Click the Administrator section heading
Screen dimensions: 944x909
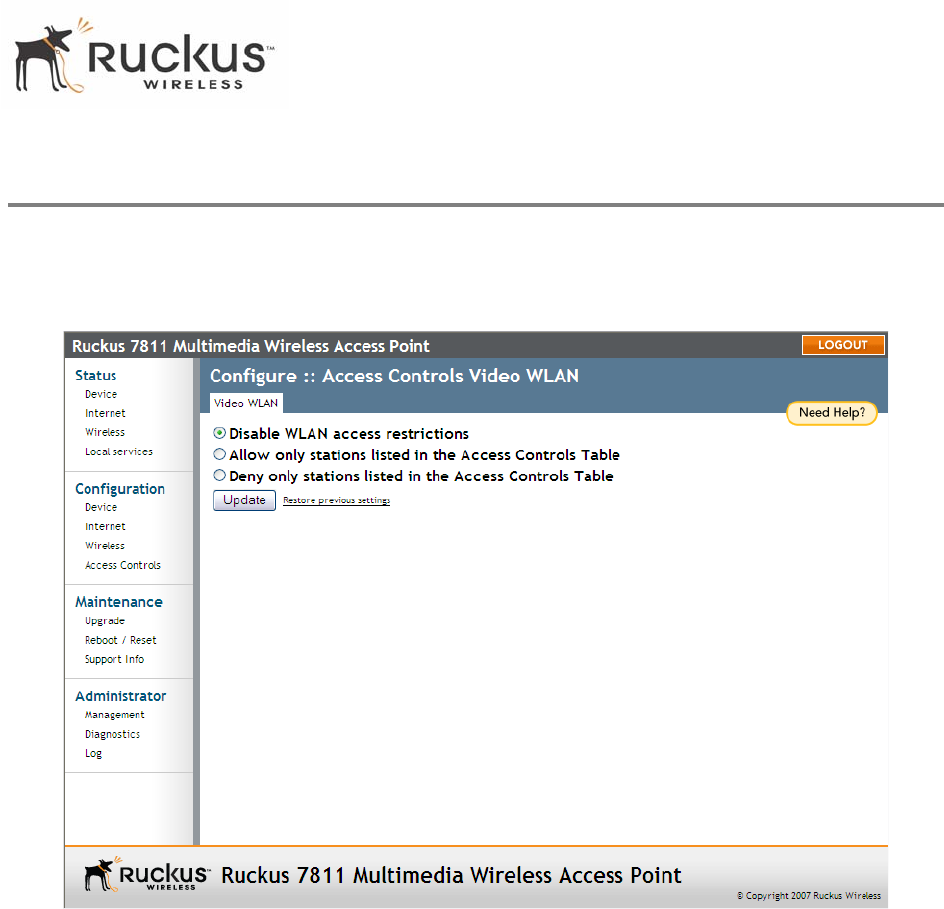pos(120,696)
